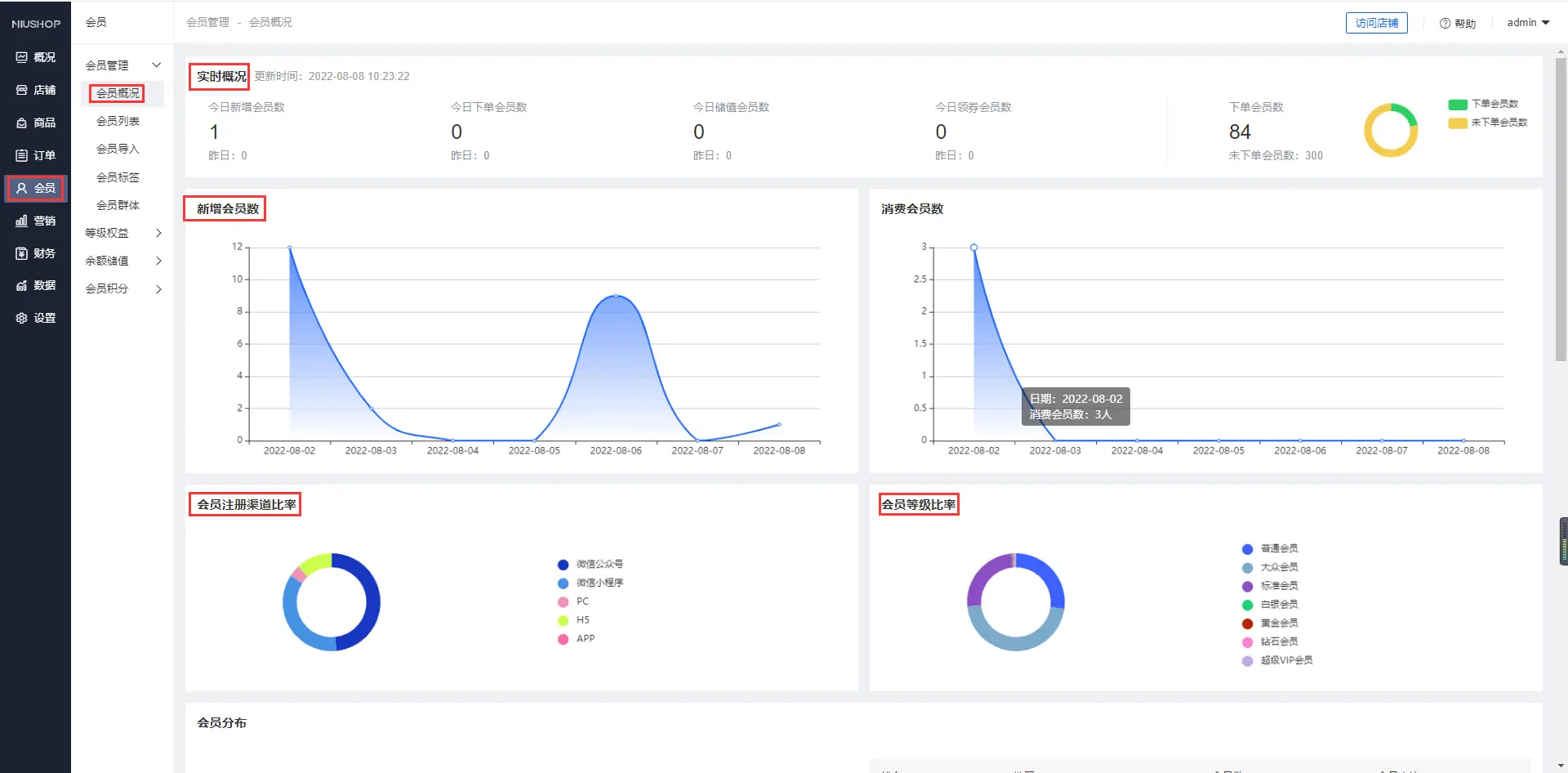The width and height of the screenshot is (1568, 773).
Task: Select the 数据 data icon
Action: coord(22,285)
